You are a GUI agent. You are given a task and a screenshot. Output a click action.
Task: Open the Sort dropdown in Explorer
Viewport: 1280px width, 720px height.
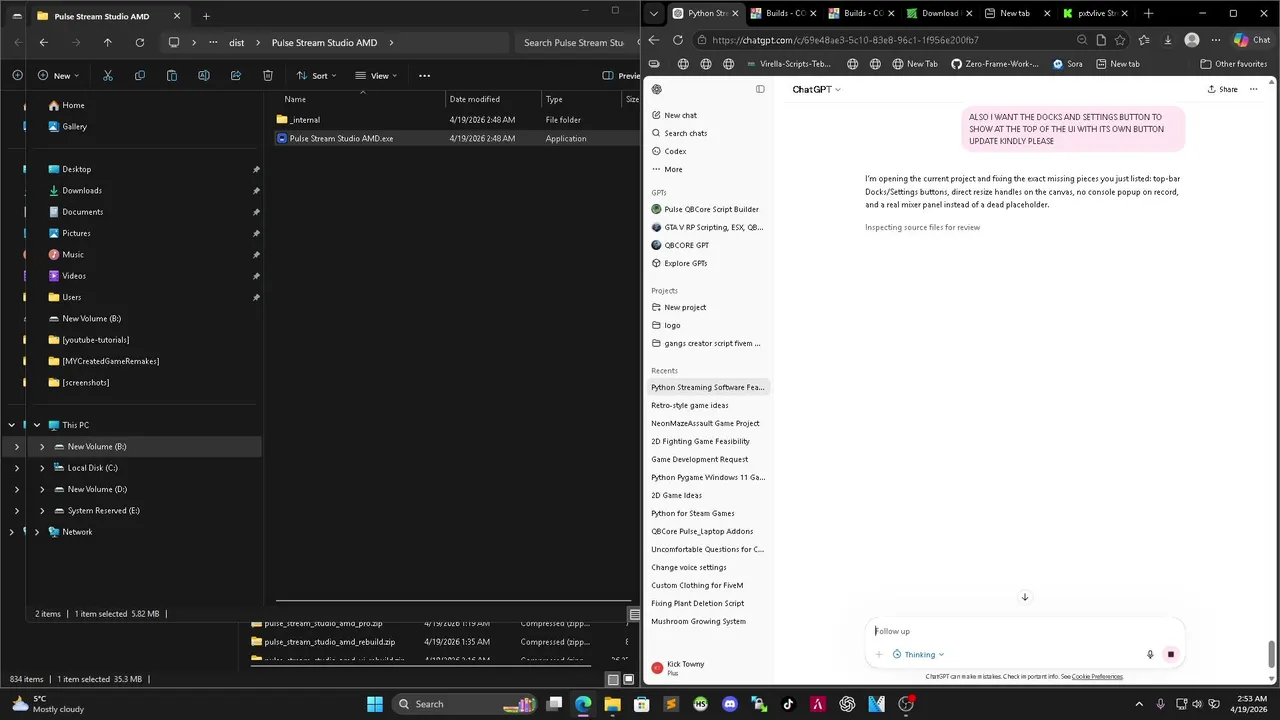coord(315,76)
